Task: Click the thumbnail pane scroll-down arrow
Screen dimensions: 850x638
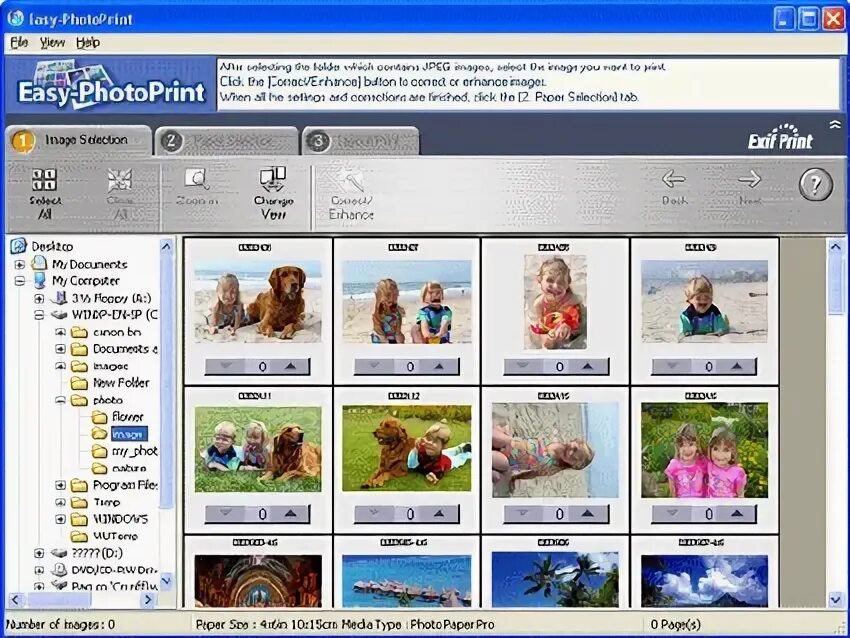Action: 835,598
